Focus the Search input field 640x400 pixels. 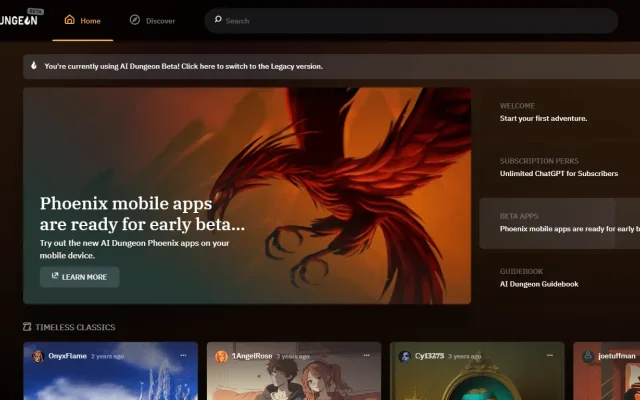411,20
